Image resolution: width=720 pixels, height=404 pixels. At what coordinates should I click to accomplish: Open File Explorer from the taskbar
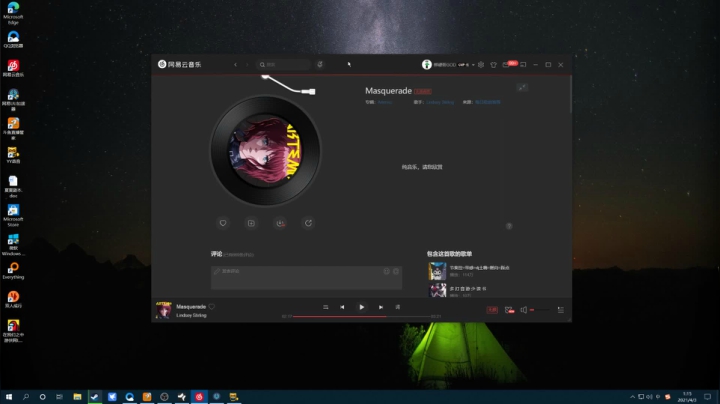(x=77, y=397)
